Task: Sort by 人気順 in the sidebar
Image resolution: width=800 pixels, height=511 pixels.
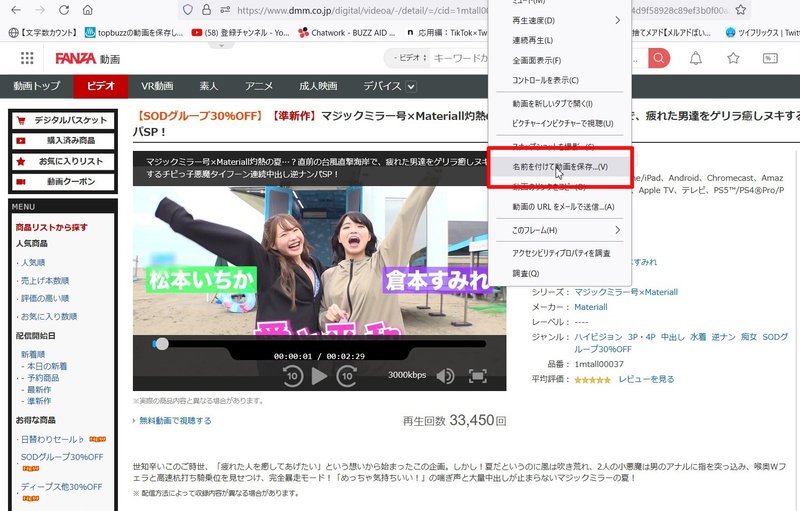Action: [33, 263]
